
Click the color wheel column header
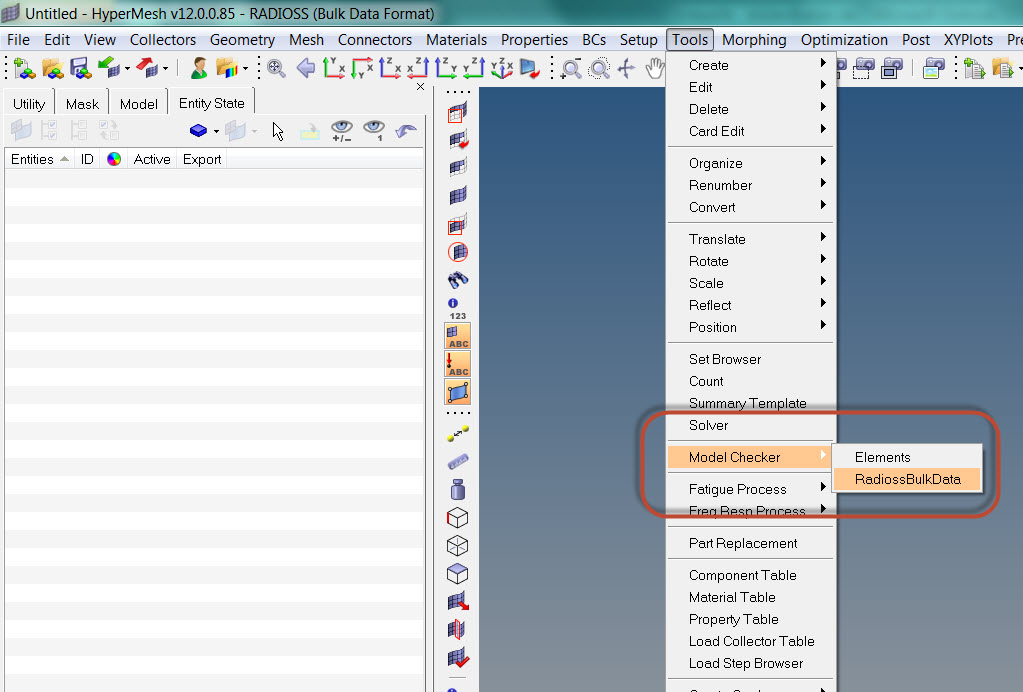coord(114,159)
